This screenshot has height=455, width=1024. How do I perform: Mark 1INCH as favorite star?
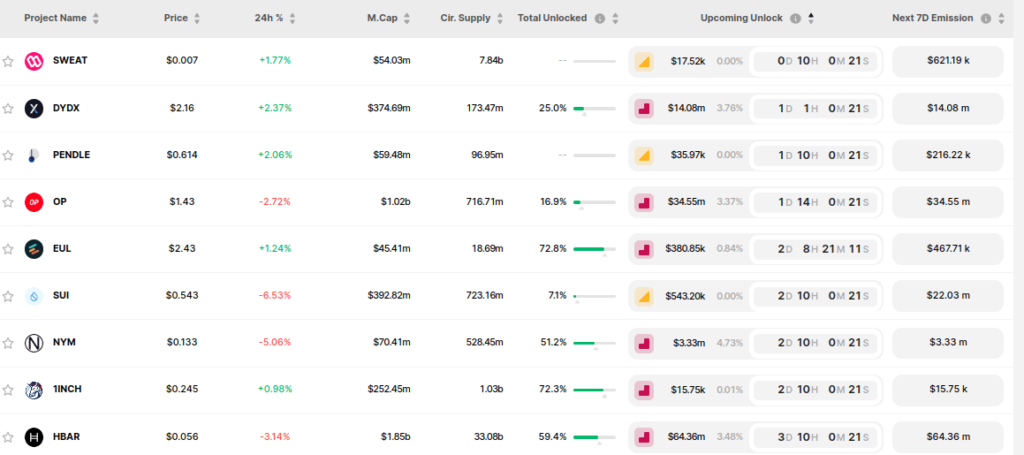(x=8, y=390)
